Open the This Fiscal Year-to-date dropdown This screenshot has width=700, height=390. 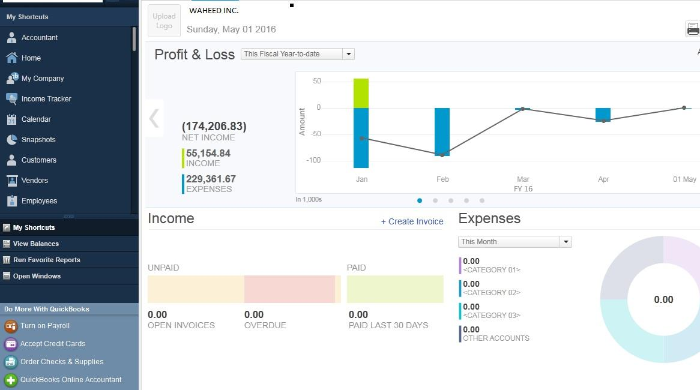[x=298, y=54]
